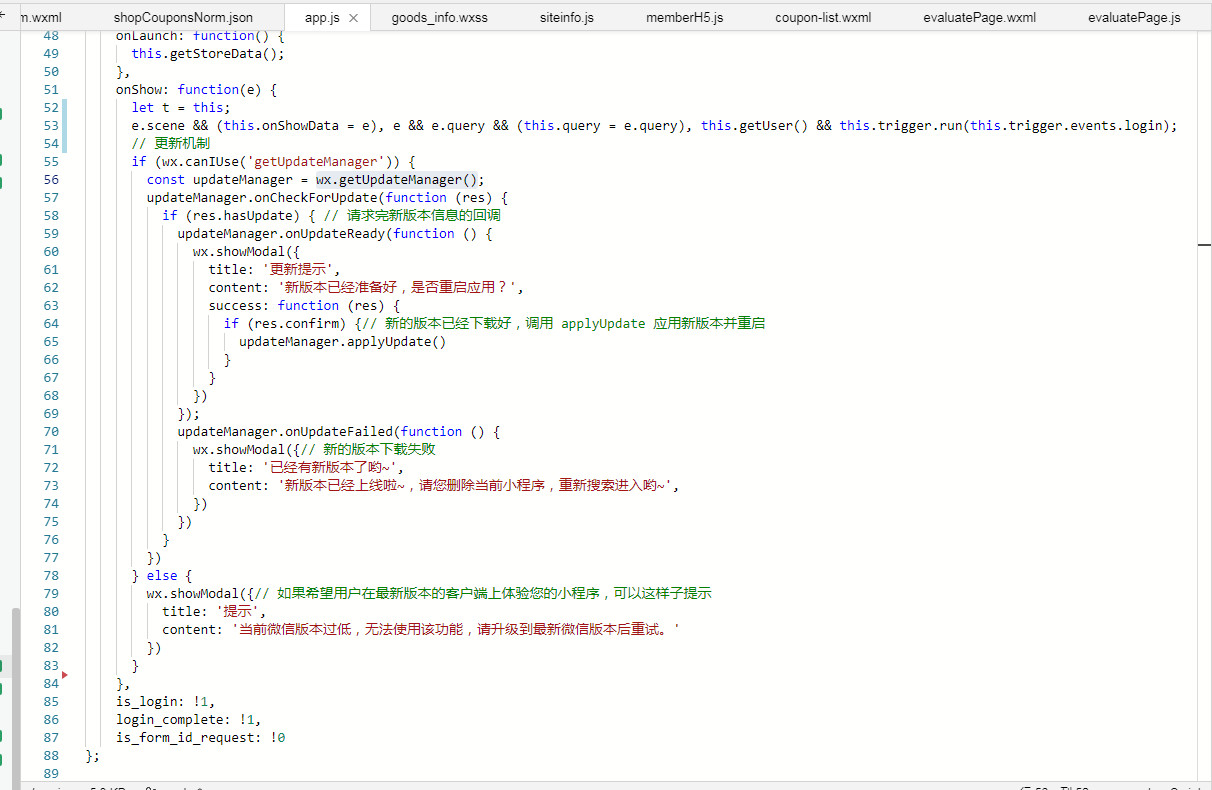Click the 'login_complete: !1,' property
Screen dimensions: 1212x790
coord(188,719)
